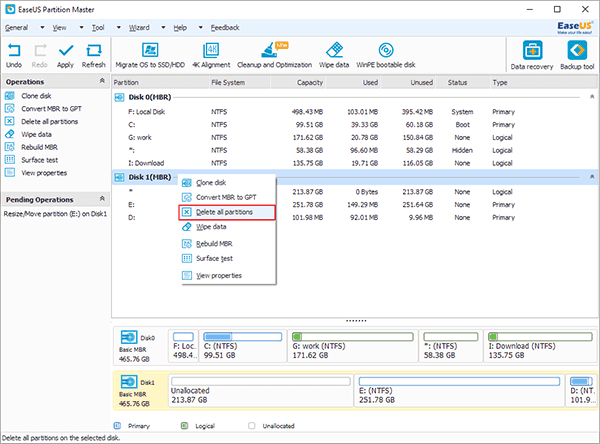600x444 pixels.
Task: Choose Clone disk from the context menu
Action: [227, 183]
